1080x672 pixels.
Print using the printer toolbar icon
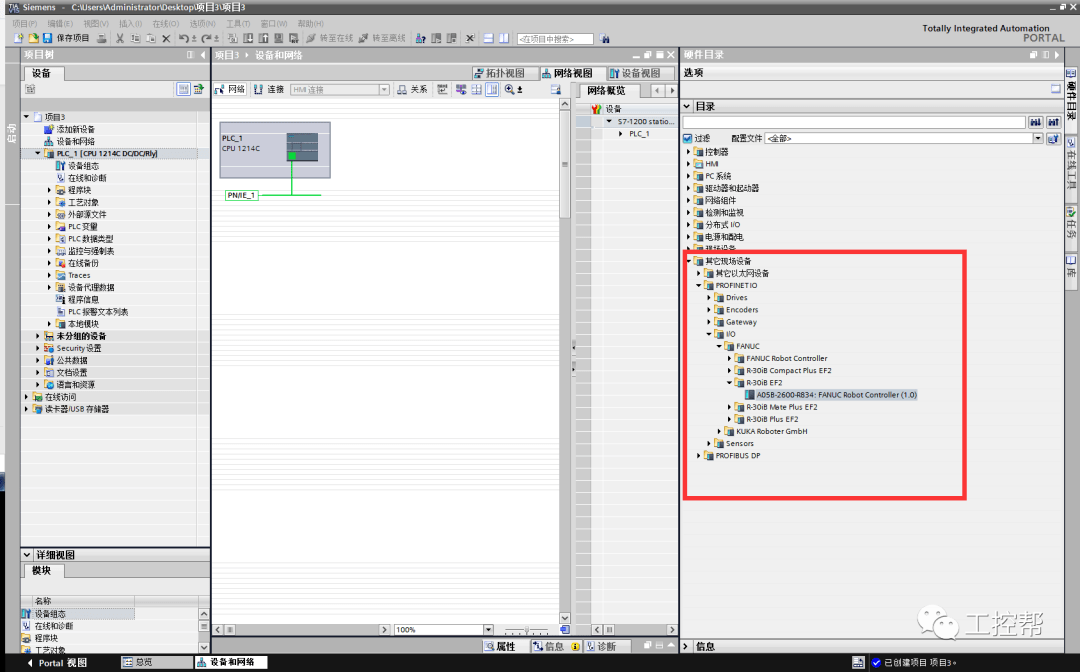(102, 39)
